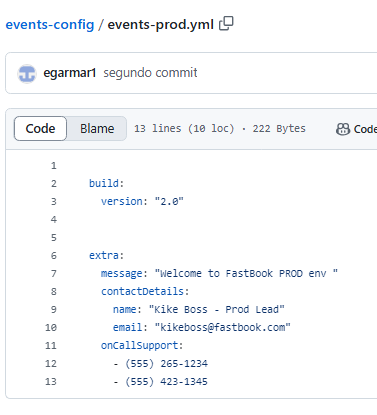Open egarmar1's avatar image
This screenshot has height=415, width=377.
pos(27,73)
